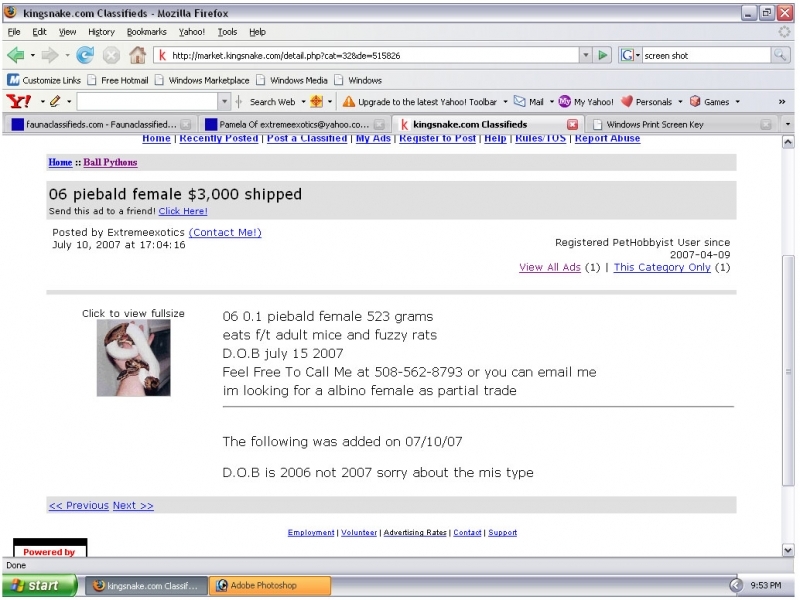Open Yahoo Mail from the toolbar

click(529, 102)
